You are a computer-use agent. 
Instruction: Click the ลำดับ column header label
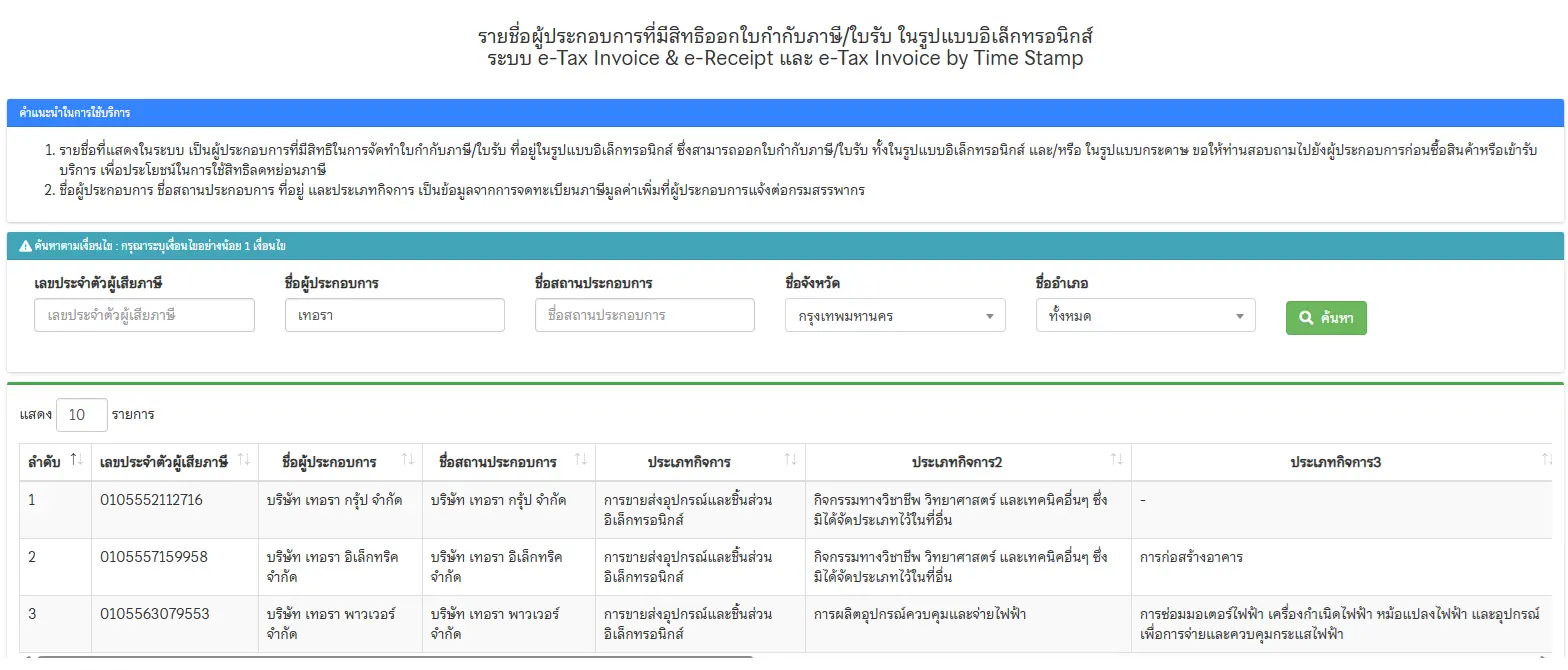pyautogui.click(x=44, y=462)
